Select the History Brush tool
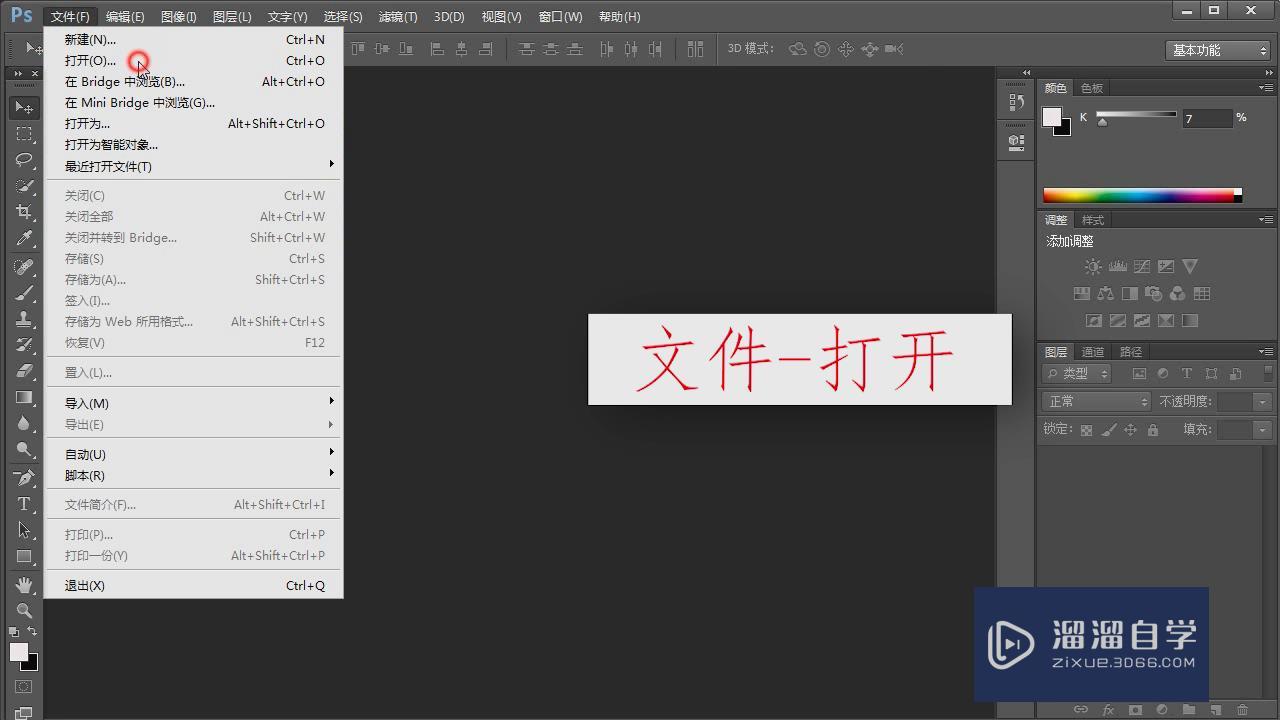1280x720 pixels. point(24,345)
